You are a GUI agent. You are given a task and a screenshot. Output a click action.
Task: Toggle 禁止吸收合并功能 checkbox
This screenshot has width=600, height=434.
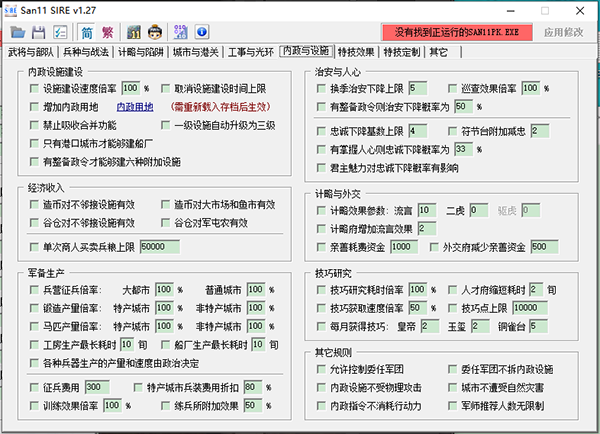tap(34, 125)
